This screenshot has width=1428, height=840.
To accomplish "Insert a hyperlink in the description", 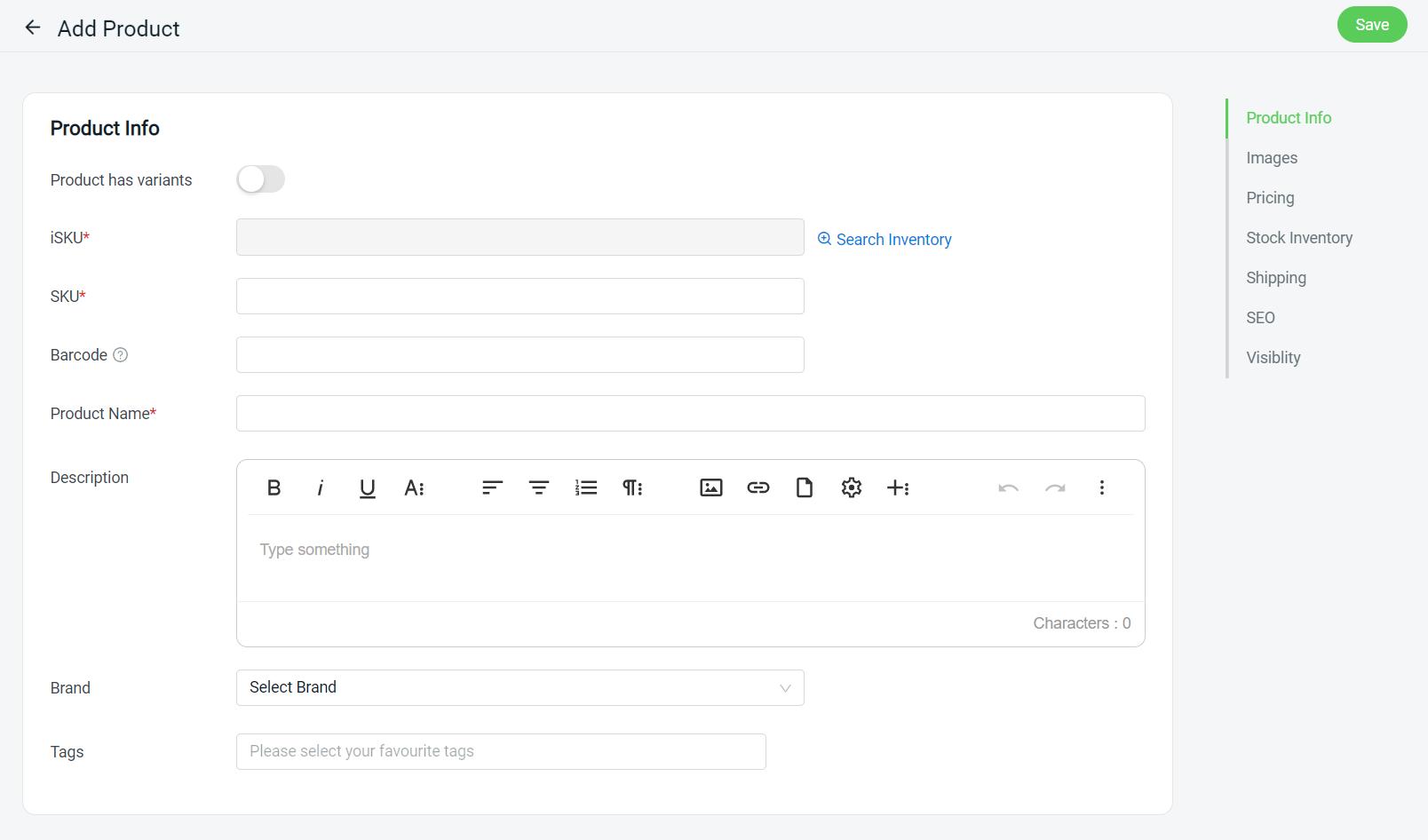I will (758, 487).
